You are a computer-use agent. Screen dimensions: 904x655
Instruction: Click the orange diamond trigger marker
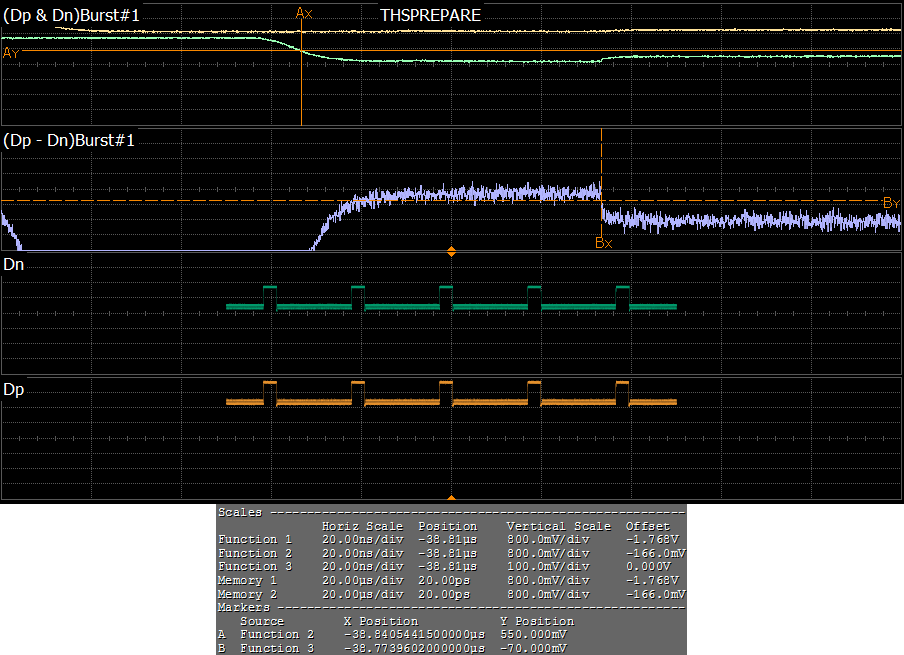pos(451,251)
